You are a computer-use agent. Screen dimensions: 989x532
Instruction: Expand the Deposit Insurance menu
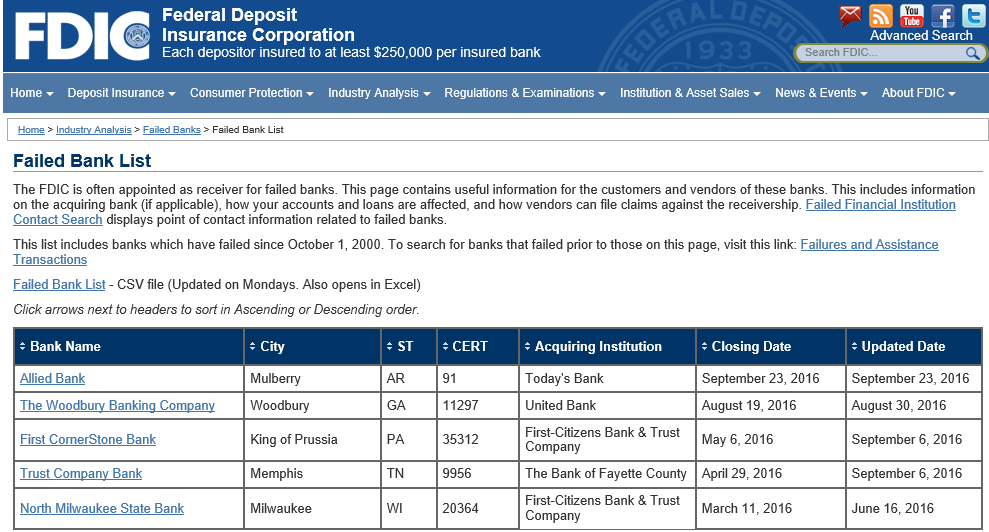pos(121,93)
